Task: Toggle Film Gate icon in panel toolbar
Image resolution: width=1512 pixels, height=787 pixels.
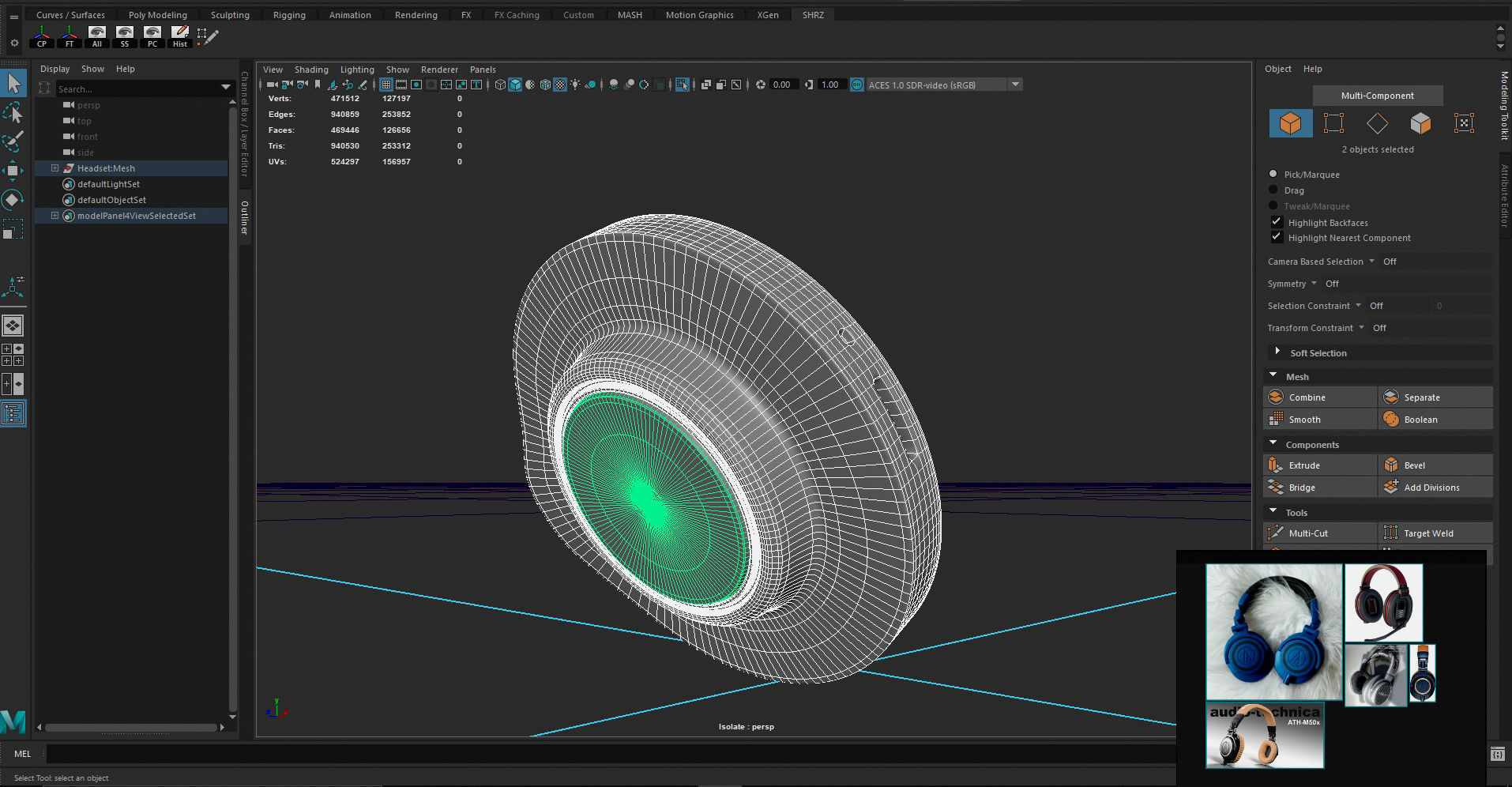Action: point(401,85)
